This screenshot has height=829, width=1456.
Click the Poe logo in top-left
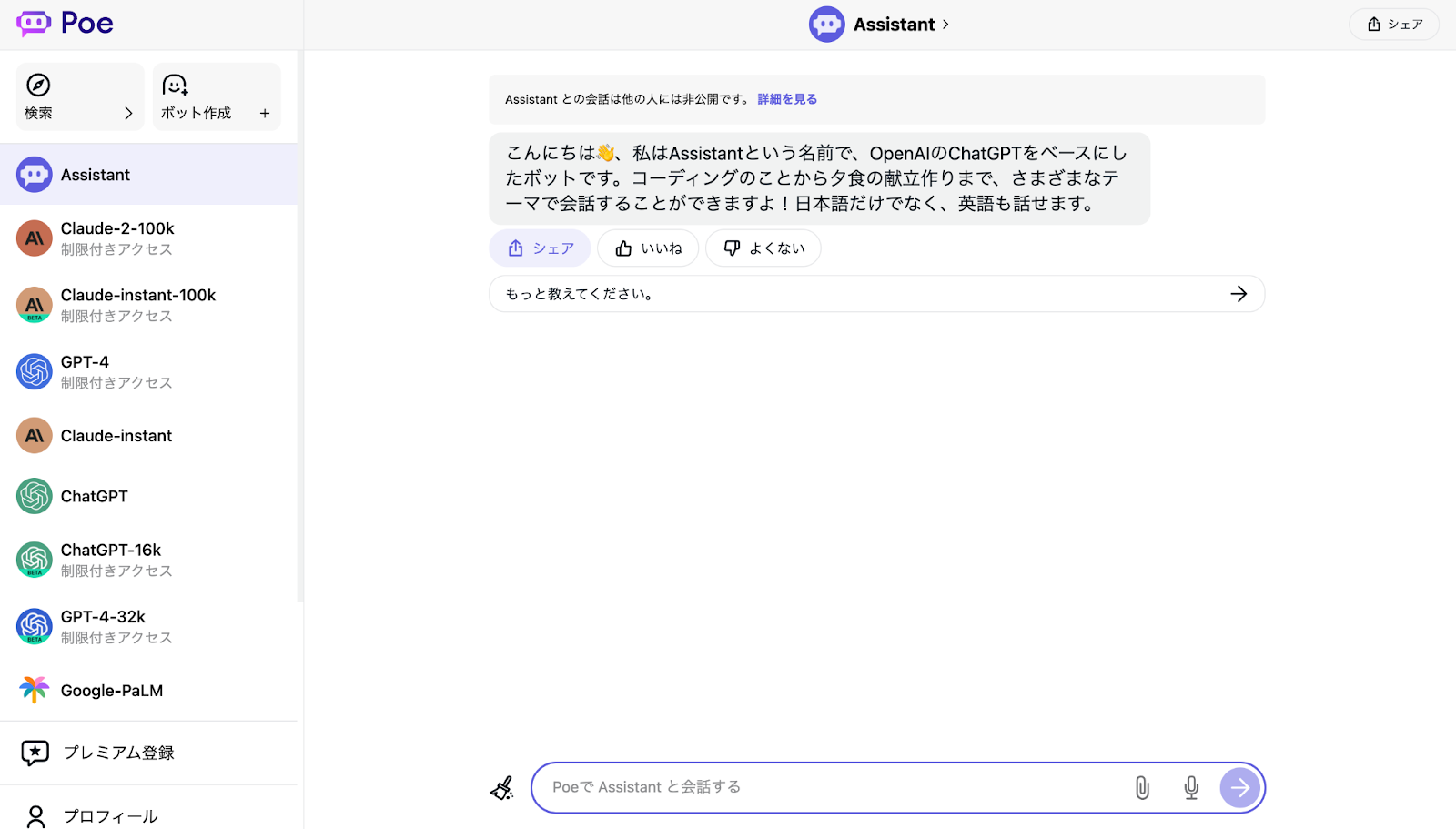65,24
